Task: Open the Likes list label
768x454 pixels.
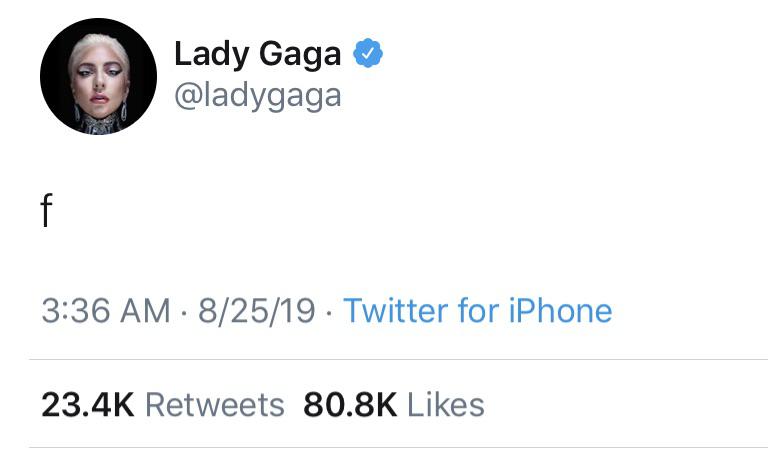Action: (x=445, y=406)
